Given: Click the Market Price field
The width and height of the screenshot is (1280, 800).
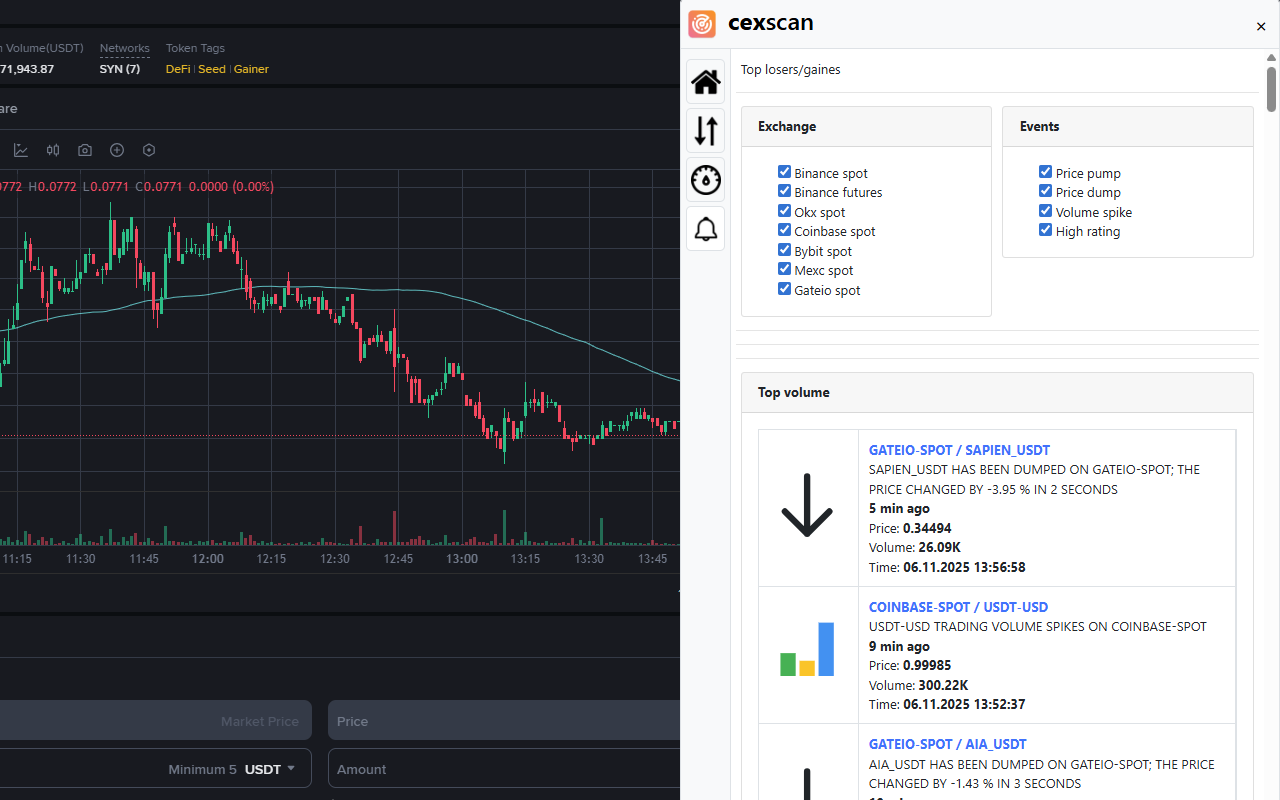Looking at the screenshot, I should tap(156, 721).
